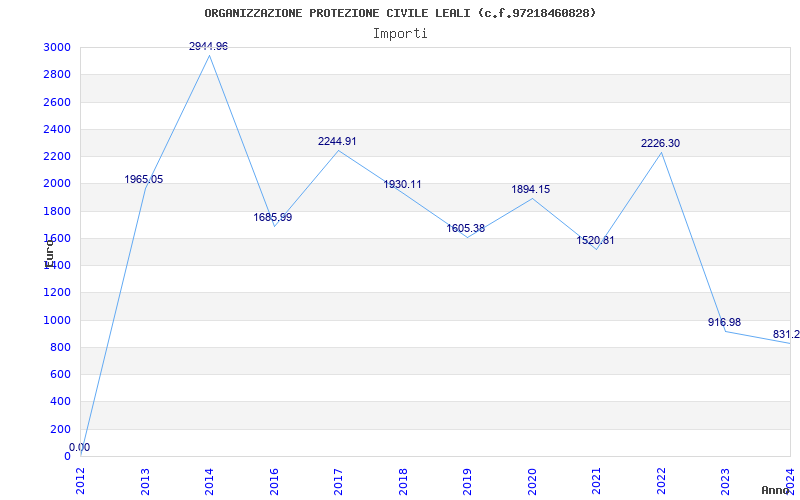Select the 2018 x-axis label
The image size is (800, 500).
(403, 481)
